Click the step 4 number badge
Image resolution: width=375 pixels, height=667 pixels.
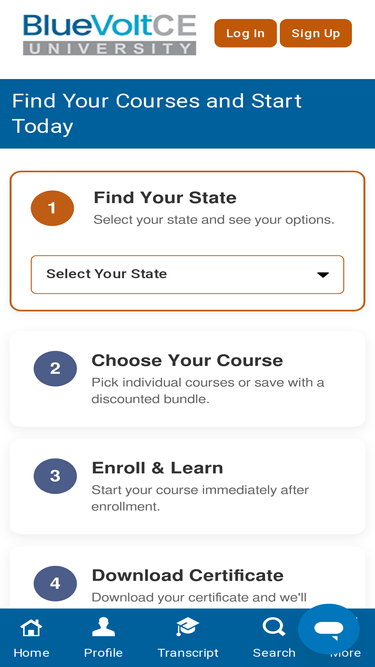pos(55,584)
